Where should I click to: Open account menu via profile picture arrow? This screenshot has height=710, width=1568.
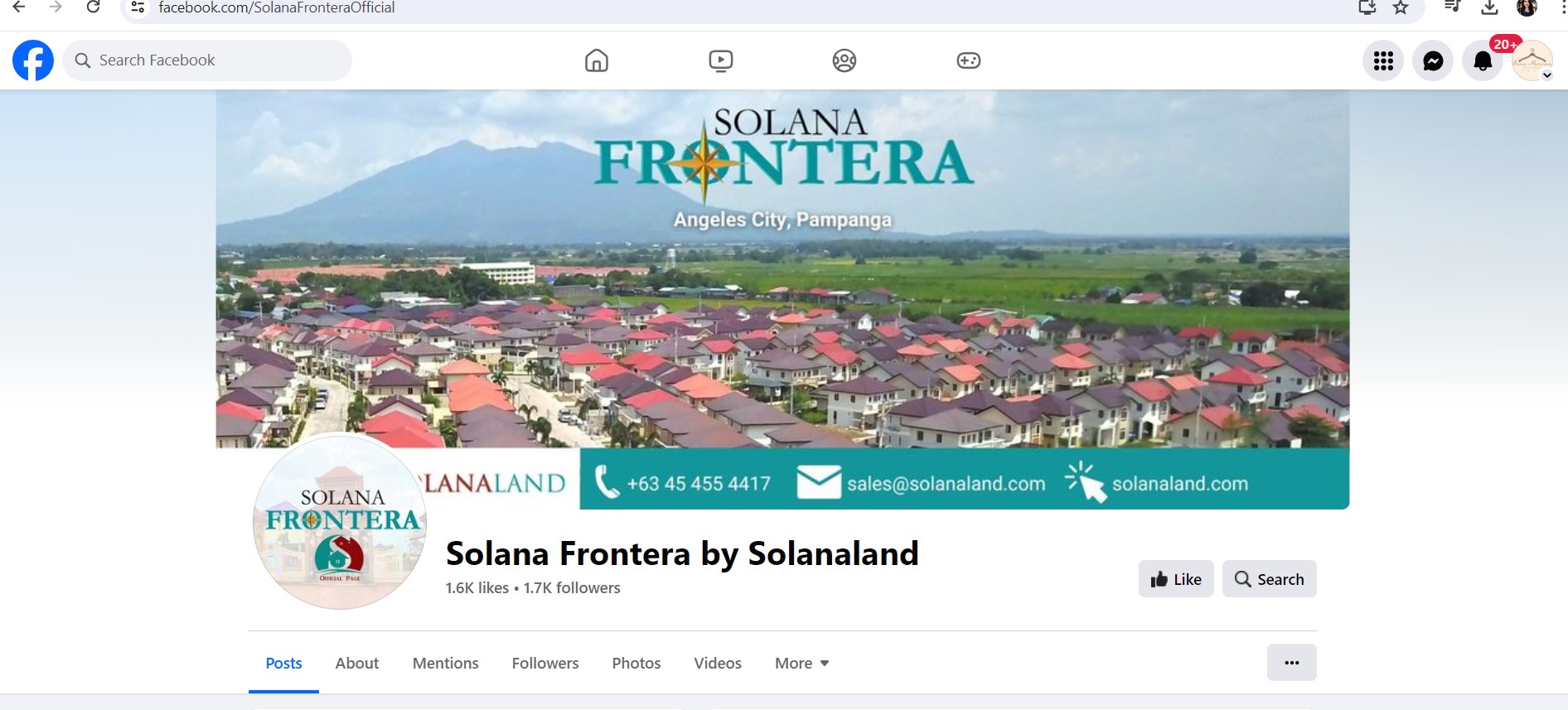1546,75
